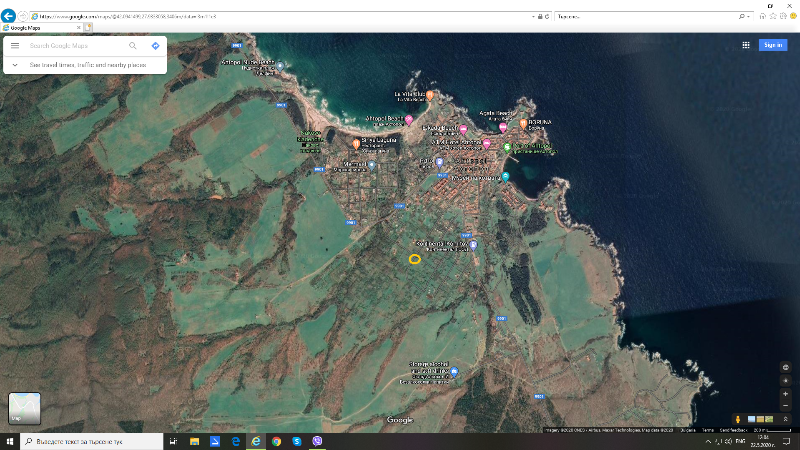Toggle the 3D globe view
Viewport: 800px width, 450px height.
pos(786,366)
